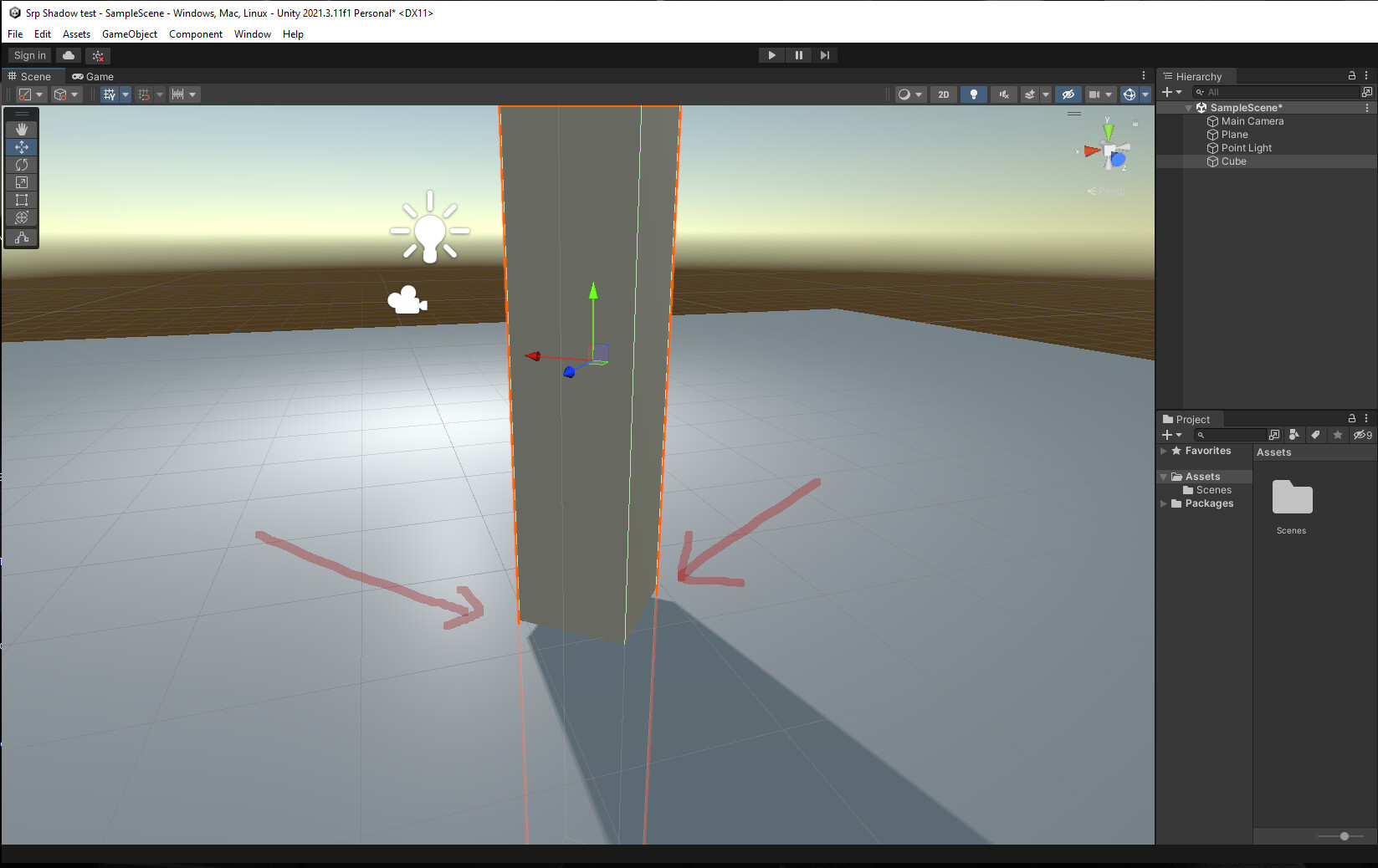
Task: Open the version control status icon
Action: [98, 56]
